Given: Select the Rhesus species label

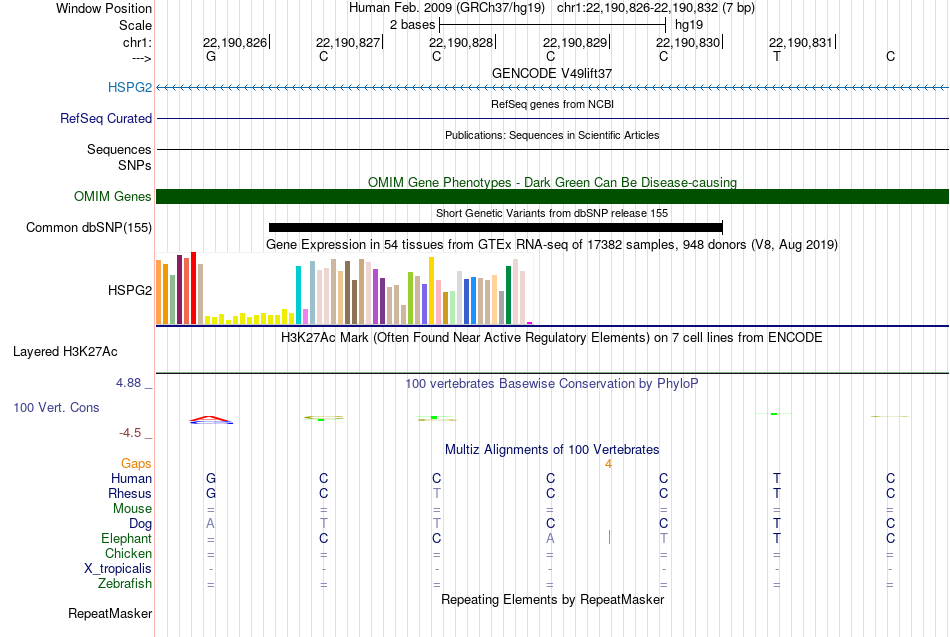Looking at the screenshot, I should coord(130,493).
